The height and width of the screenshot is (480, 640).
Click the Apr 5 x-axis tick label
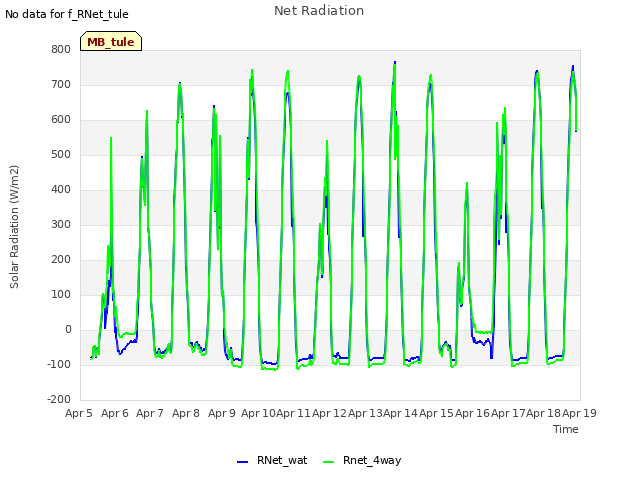[79, 413]
